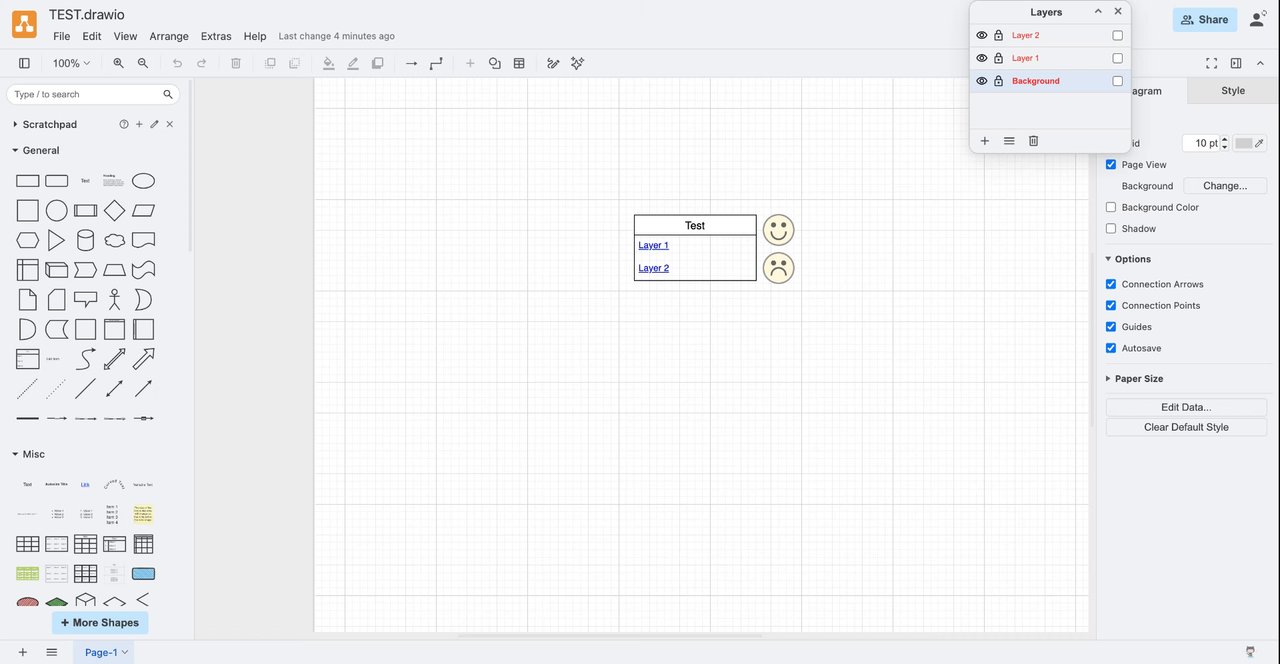Click the redo arrow icon
1280x664 pixels.
[201, 63]
